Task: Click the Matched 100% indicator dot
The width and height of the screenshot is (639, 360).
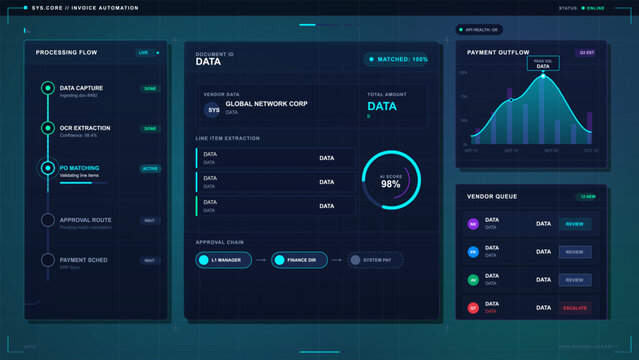Action: tap(371, 60)
